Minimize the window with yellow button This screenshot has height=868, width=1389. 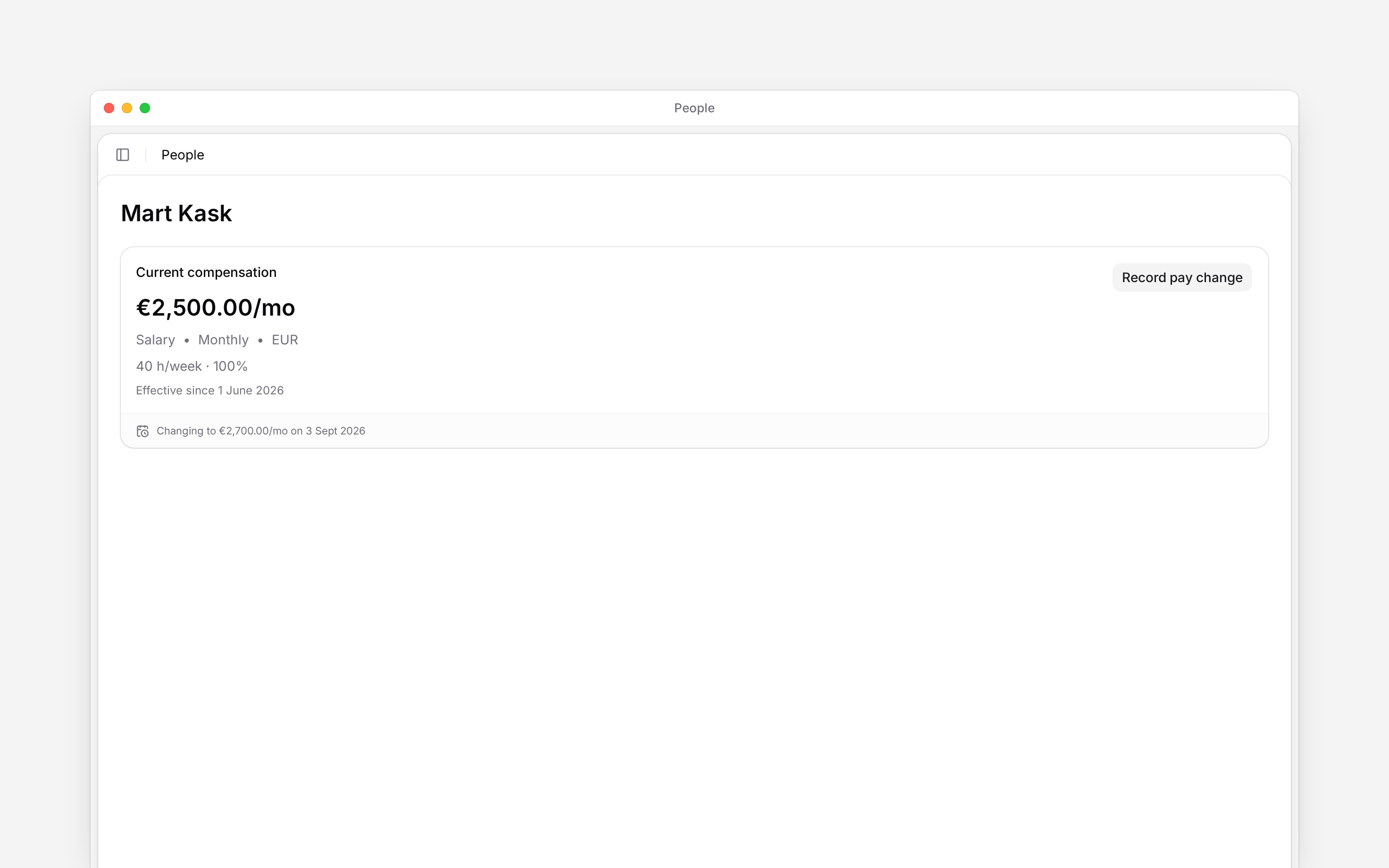point(127,108)
